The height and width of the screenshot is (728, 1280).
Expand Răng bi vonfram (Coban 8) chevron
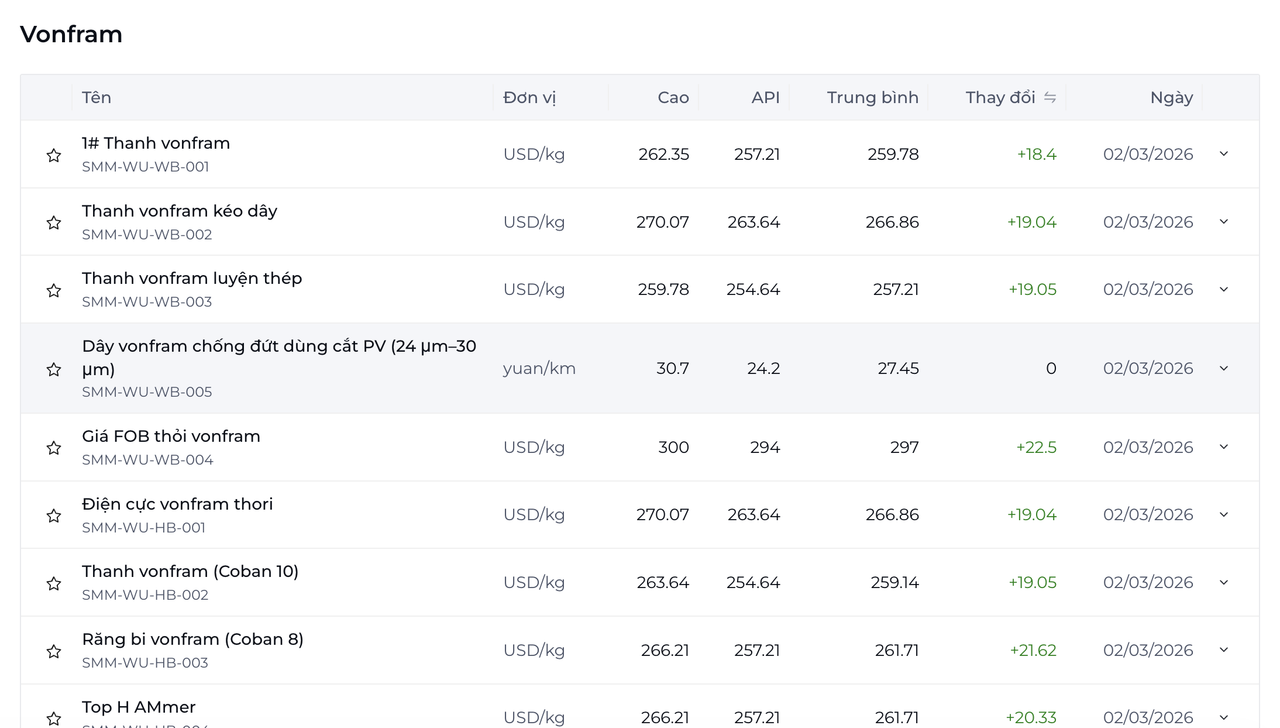point(1223,650)
